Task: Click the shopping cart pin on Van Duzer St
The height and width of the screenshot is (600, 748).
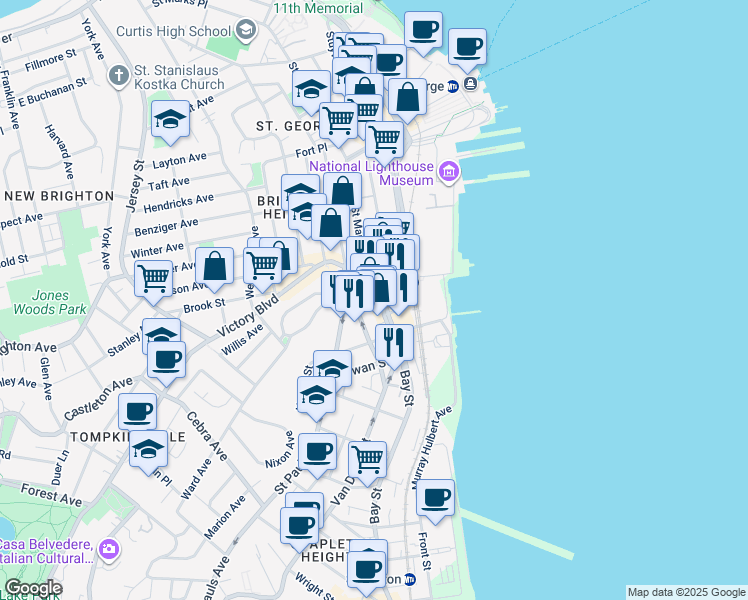Action: [x=367, y=464]
